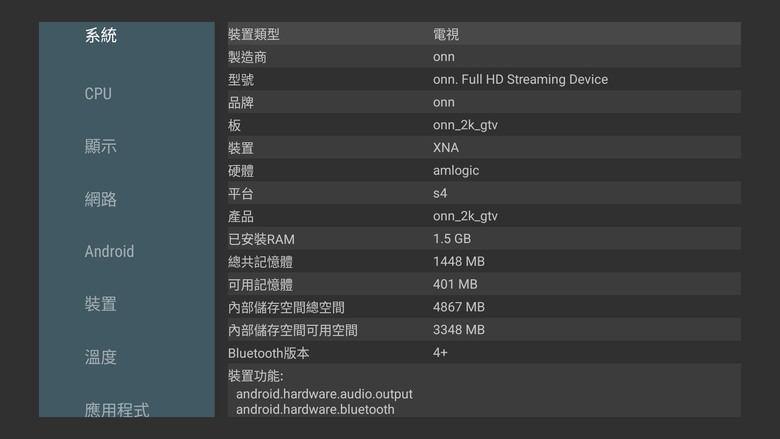Select the 總共記憶體 row label

(260, 262)
